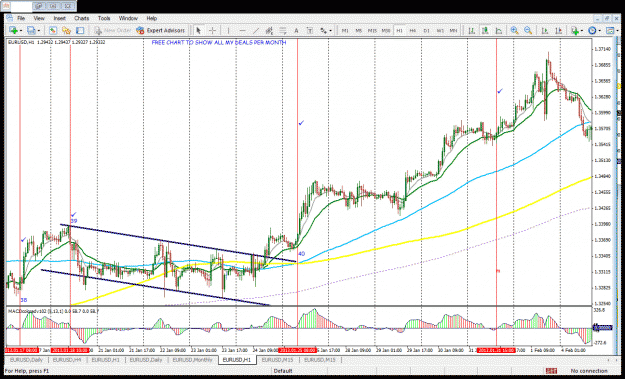Screen dimensions: 625x379
Task: Click the Arrows objects icon
Action: tap(323, 31)
